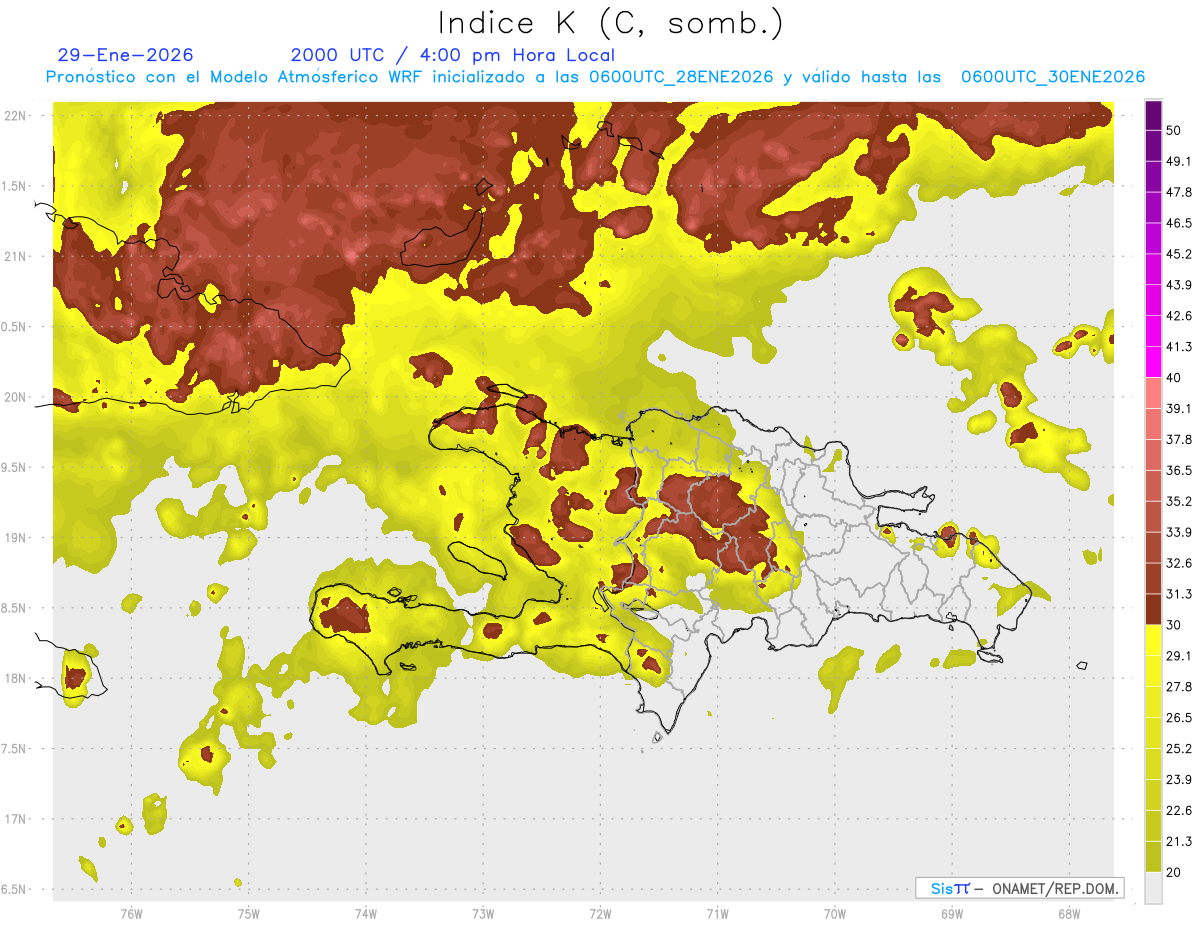Click the "20" color scale value
This screenshot has height=927, width=1200.
point(1174,872)
